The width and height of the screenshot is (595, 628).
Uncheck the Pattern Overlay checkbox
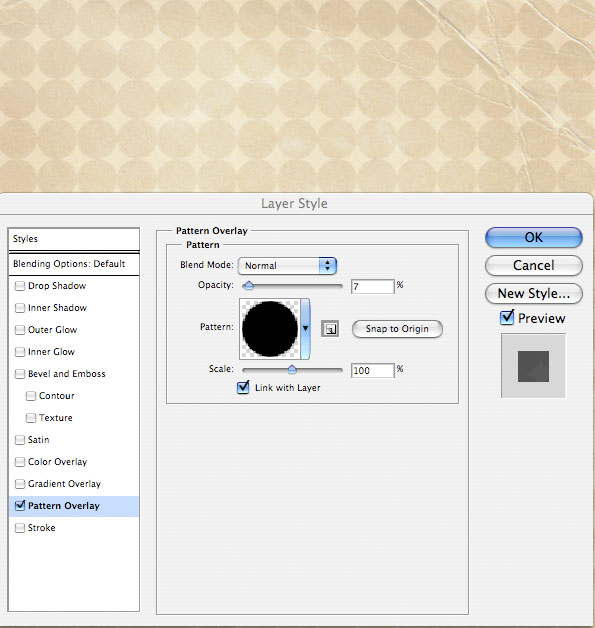pyautogui.click(x=20, y=506)
